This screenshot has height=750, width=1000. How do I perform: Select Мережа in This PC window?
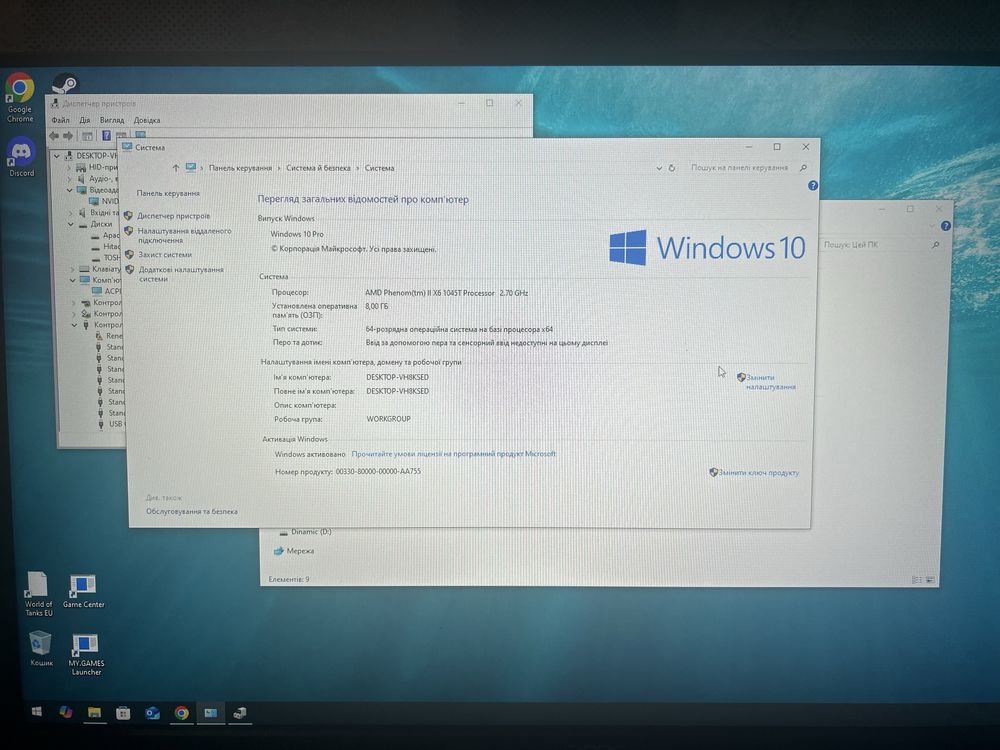[294, 551]
